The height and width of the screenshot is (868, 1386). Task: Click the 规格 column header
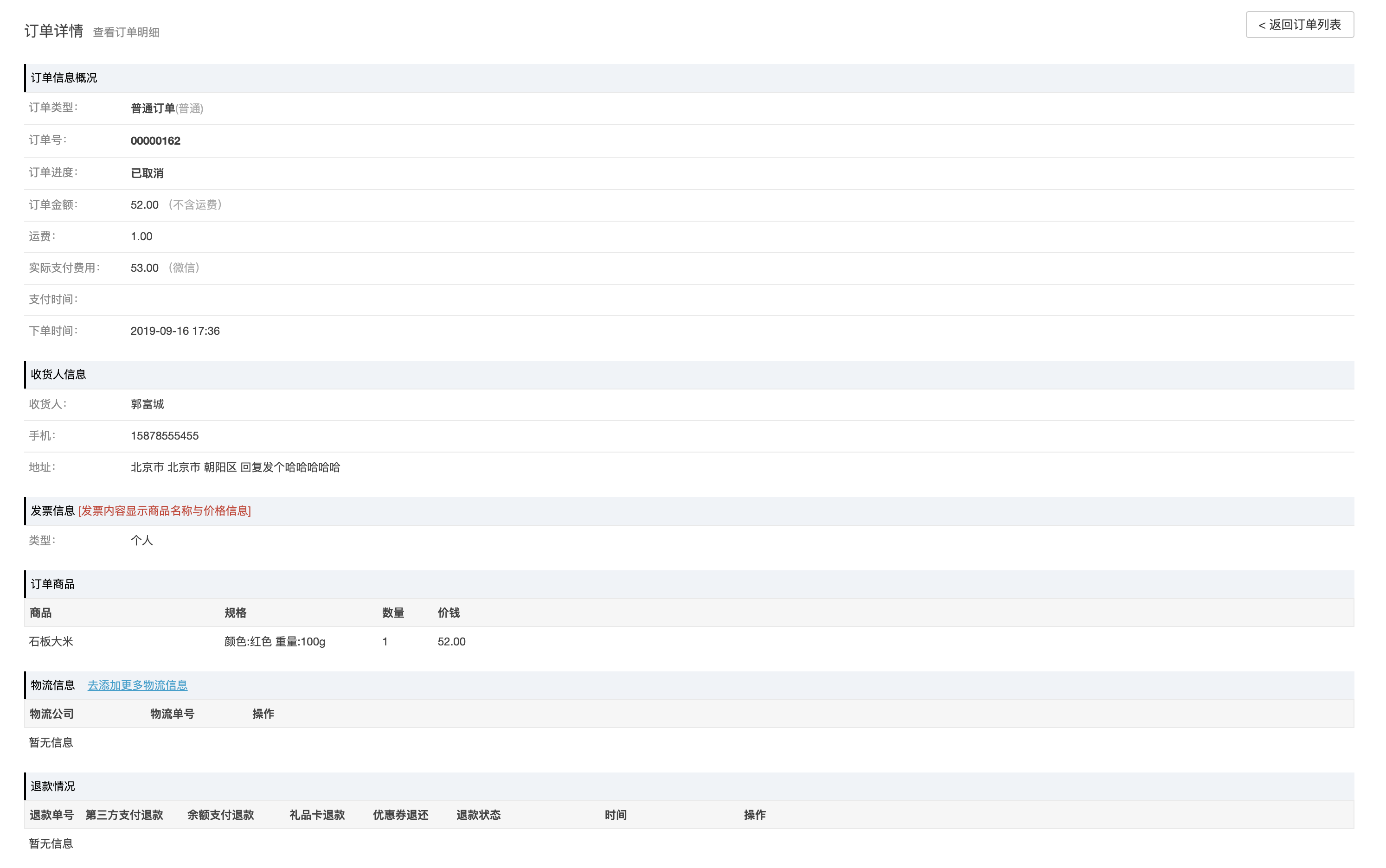tap(235, 613)
